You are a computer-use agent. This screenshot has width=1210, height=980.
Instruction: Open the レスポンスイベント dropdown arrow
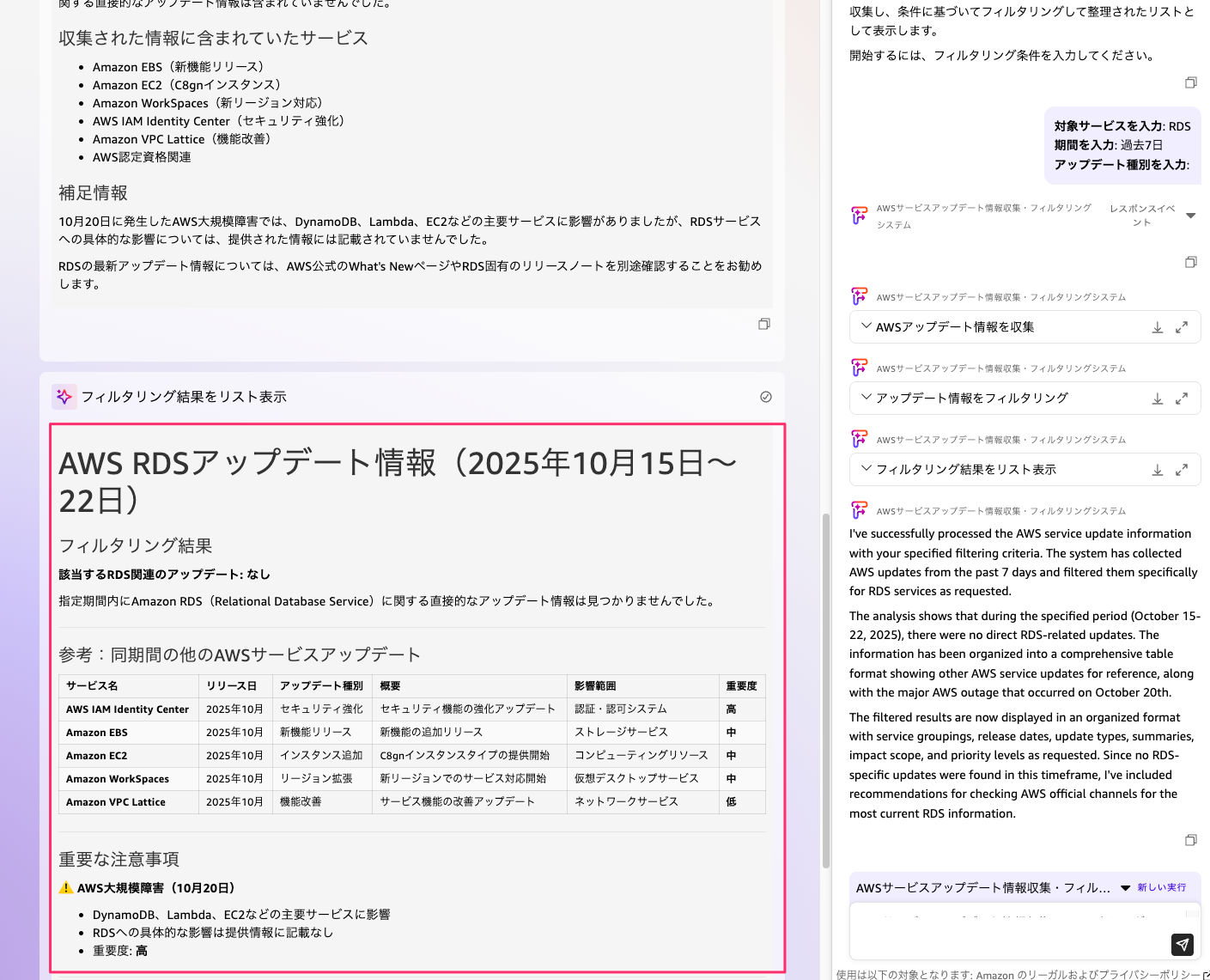click(x=1190, y=216)
